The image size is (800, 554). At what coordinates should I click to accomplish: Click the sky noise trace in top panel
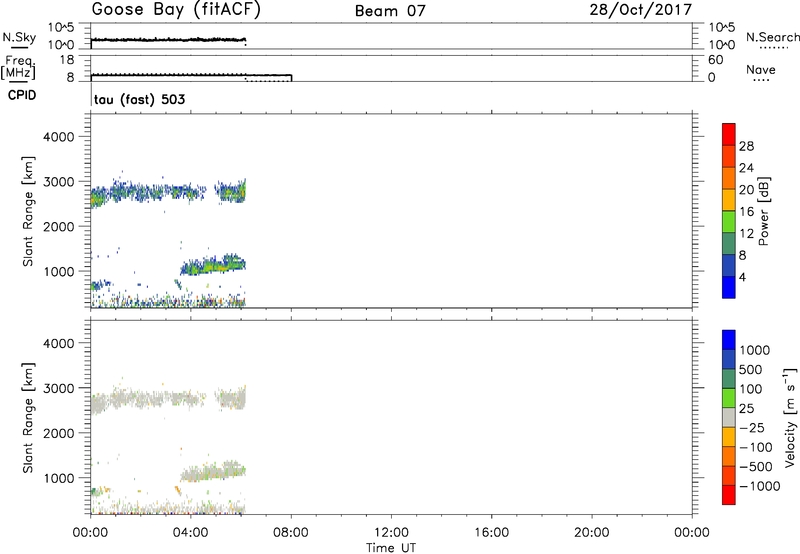[x=168, y=40]
